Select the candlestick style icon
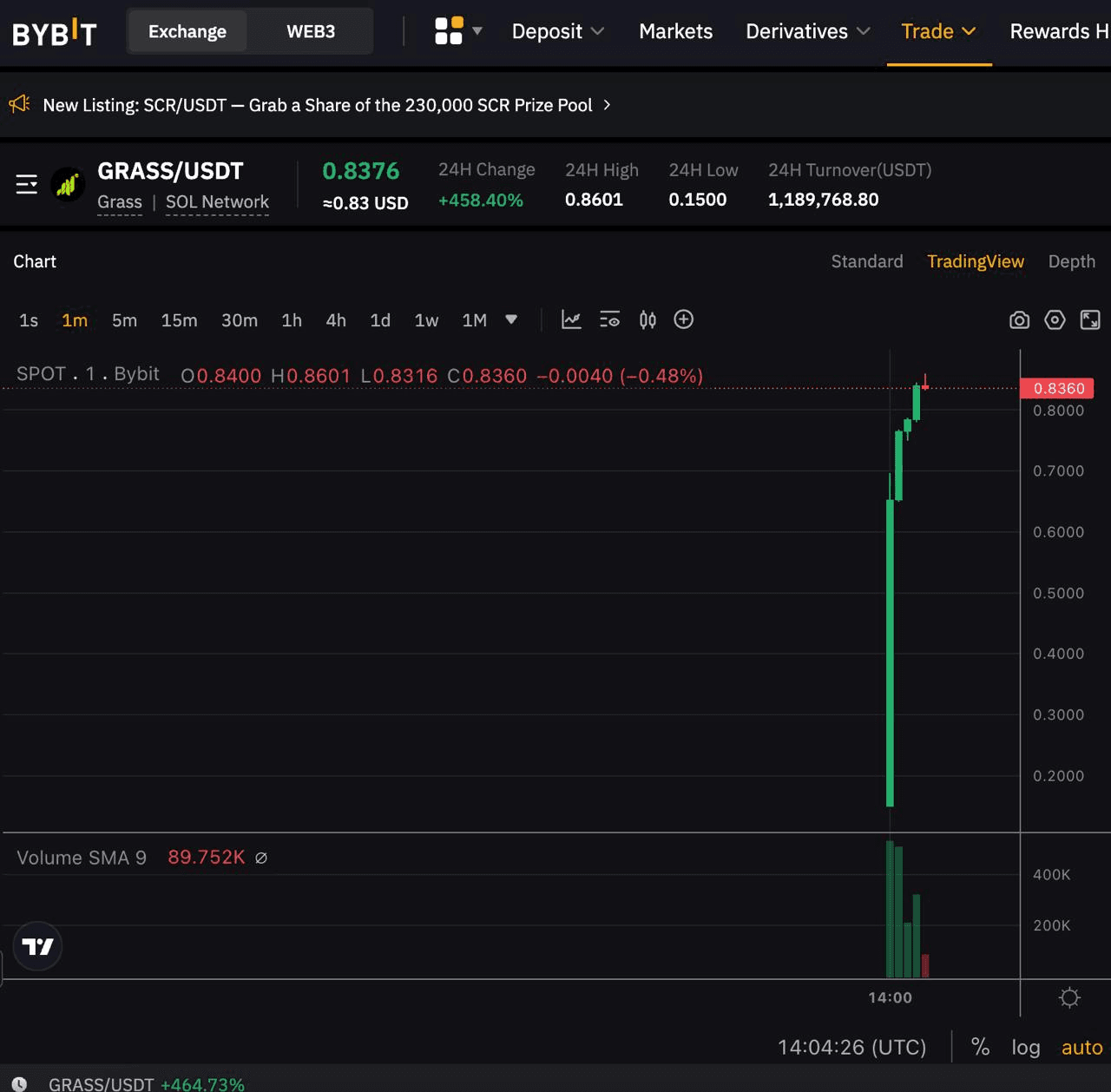The width and height of the screenshot is (1111, 1092). click(648, 319)
